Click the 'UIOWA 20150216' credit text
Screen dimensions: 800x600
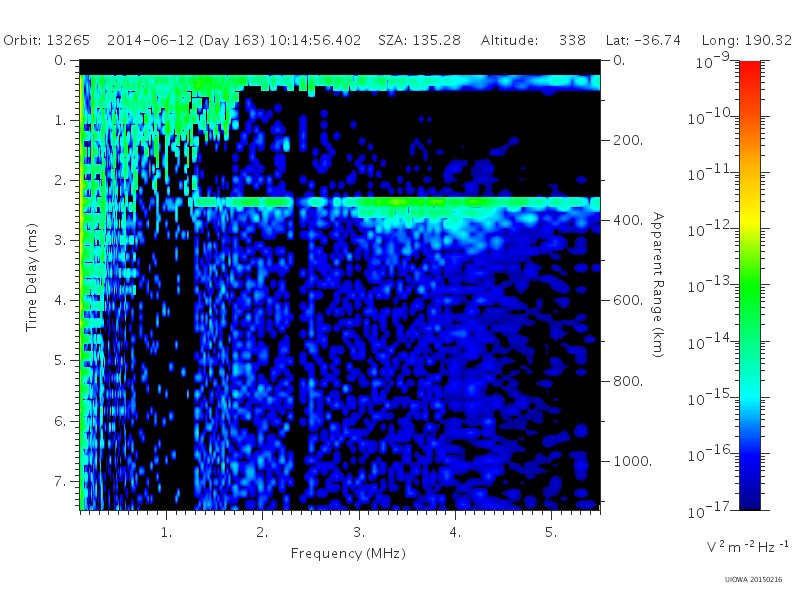[754, 580]
